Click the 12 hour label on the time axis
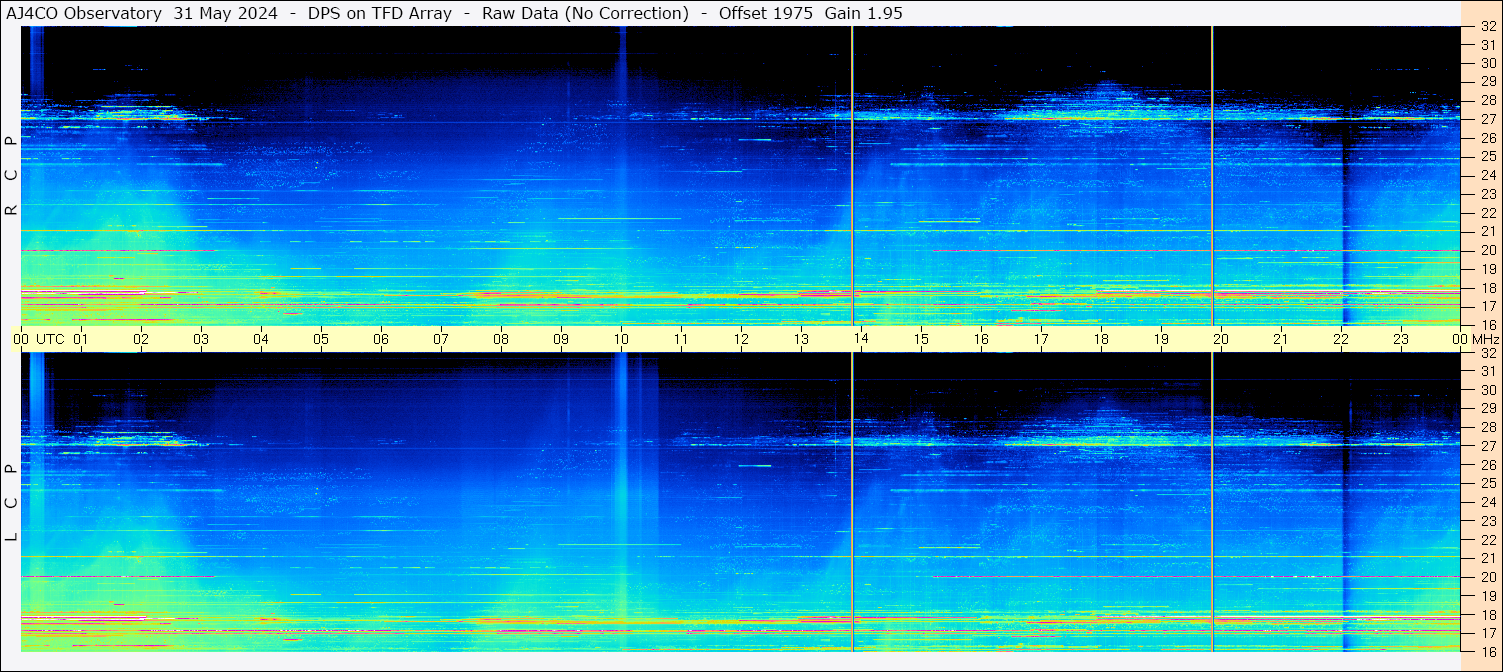This screenshot has height=672, width=1503. 741,339
